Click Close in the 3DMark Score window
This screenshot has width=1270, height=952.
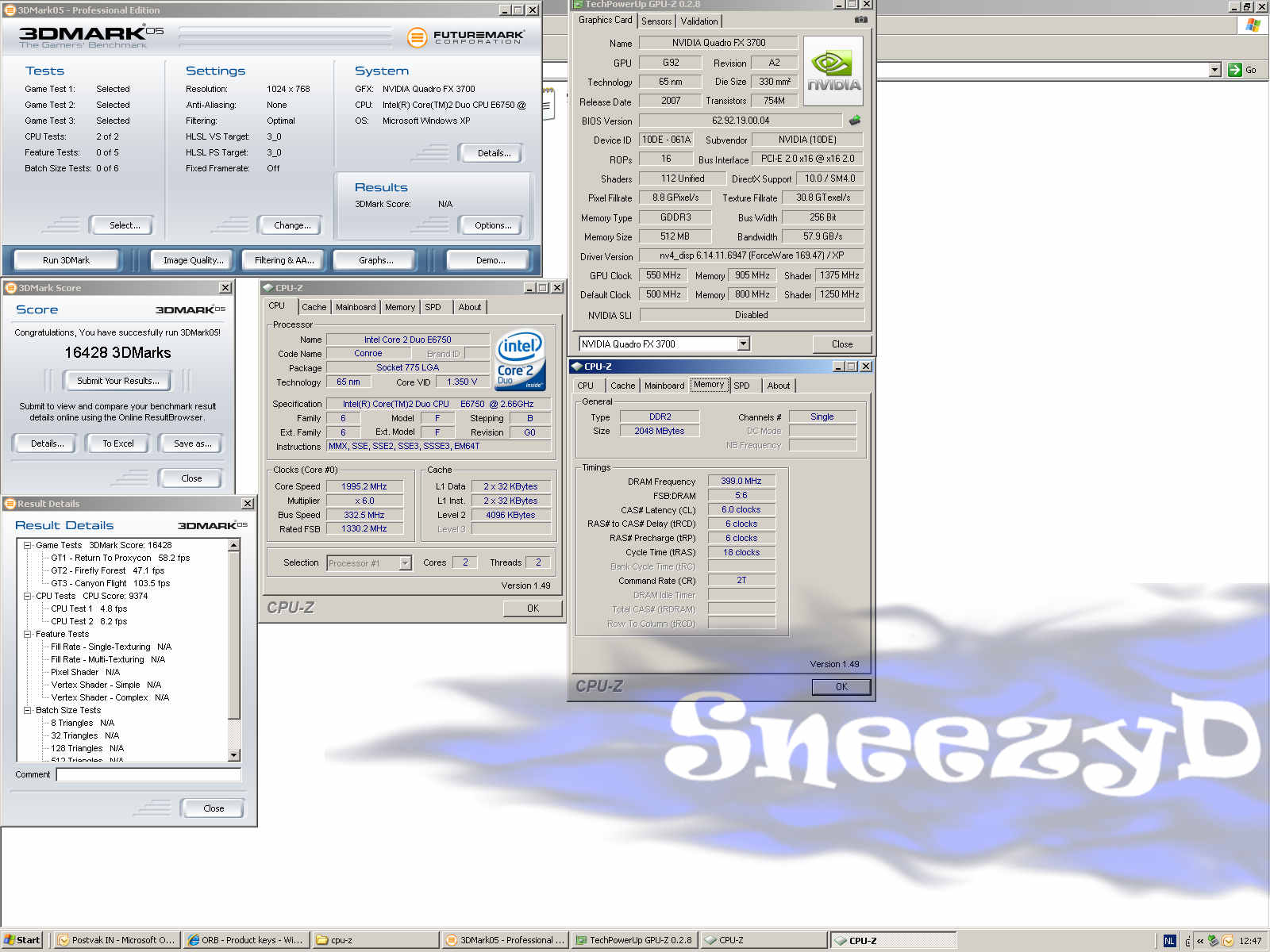(191, 478)
